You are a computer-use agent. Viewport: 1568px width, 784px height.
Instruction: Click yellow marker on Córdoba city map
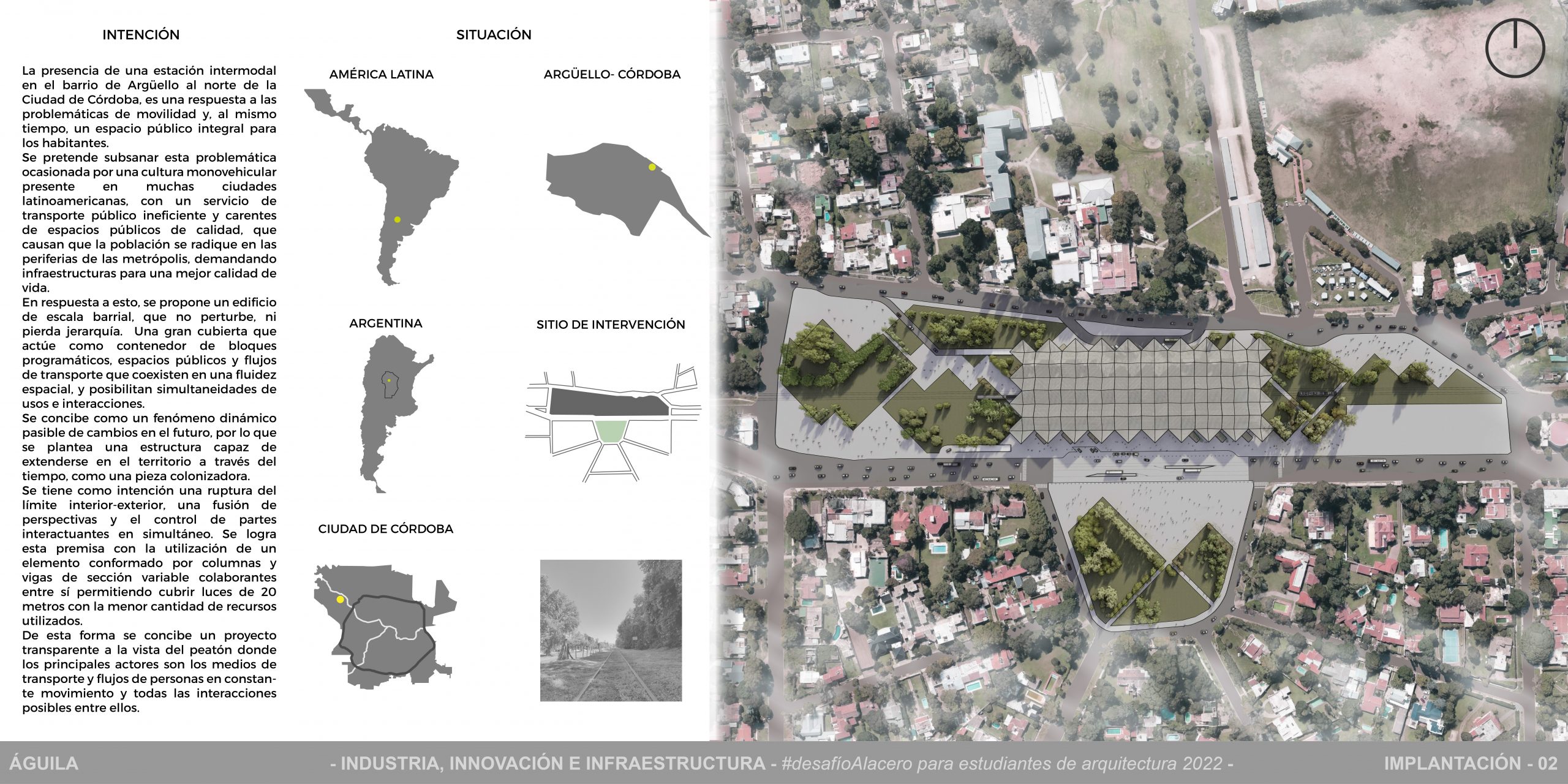(x=340, y=599)
